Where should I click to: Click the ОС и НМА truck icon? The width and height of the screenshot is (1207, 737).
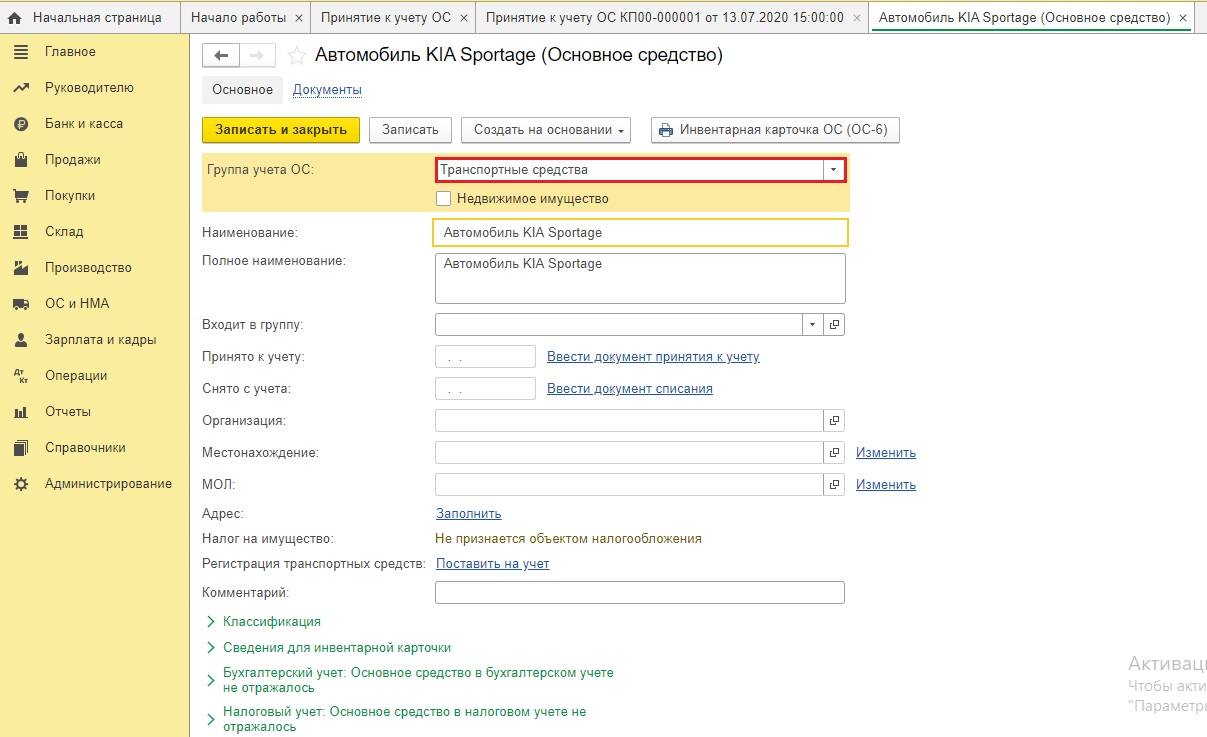pos(21,304)
